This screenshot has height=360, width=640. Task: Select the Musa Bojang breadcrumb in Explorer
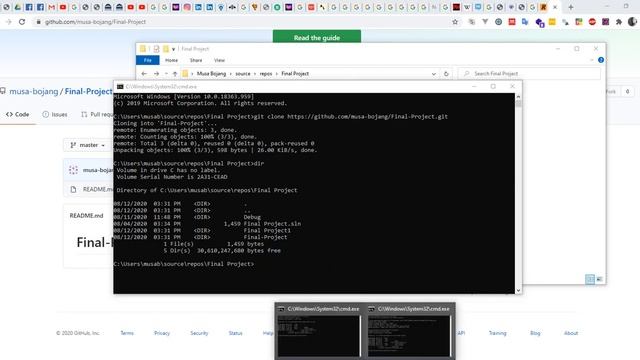211,73
